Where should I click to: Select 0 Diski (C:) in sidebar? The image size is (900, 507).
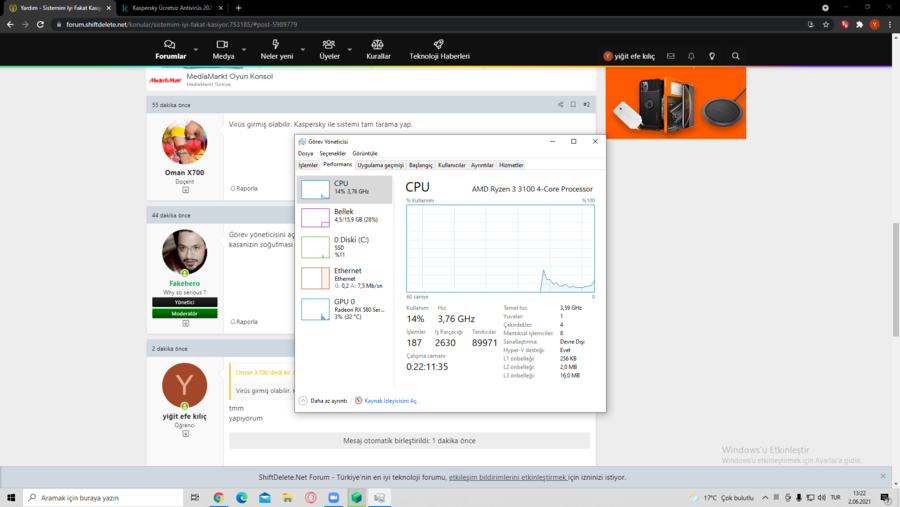click(345, 247)
